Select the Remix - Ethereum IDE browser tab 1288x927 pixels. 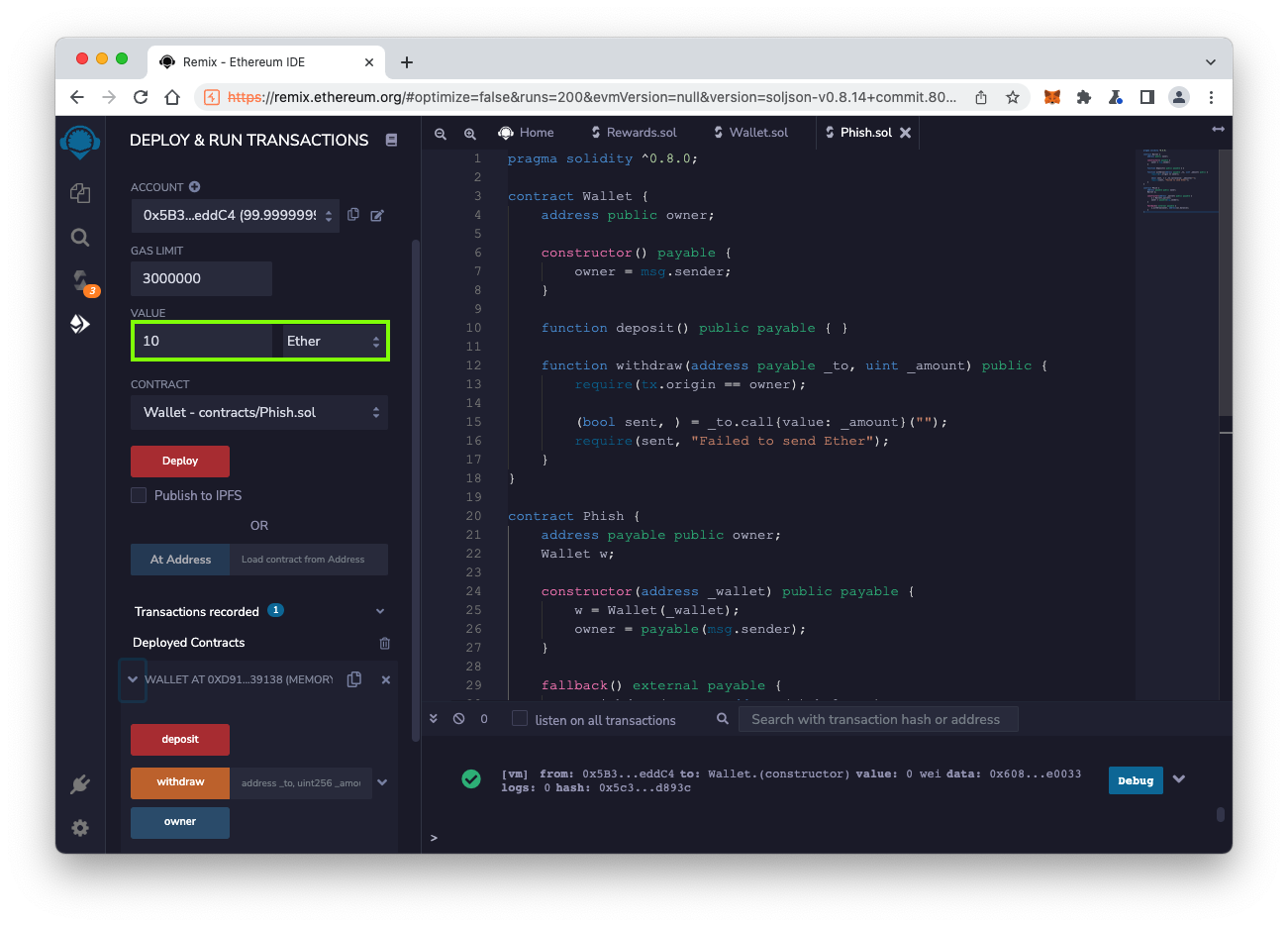pos(267,61)
